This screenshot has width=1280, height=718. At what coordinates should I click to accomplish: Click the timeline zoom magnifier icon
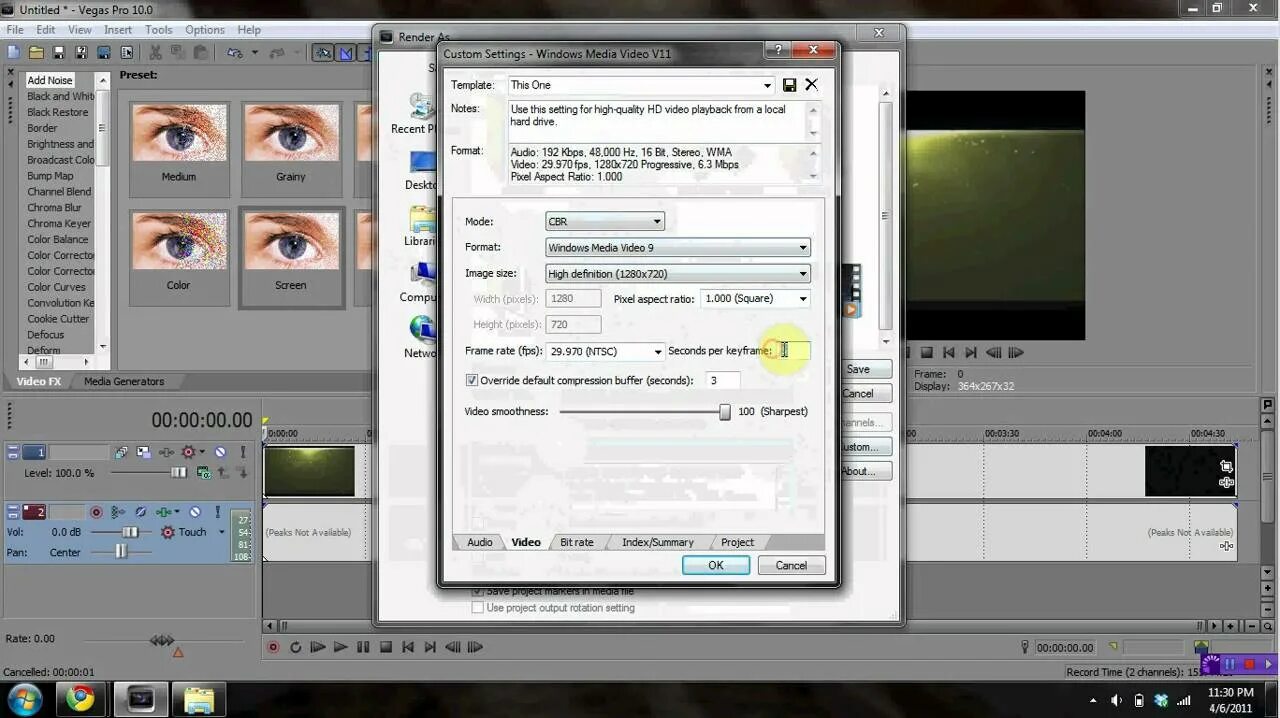pyautogui.click(x=1268, y=626)
